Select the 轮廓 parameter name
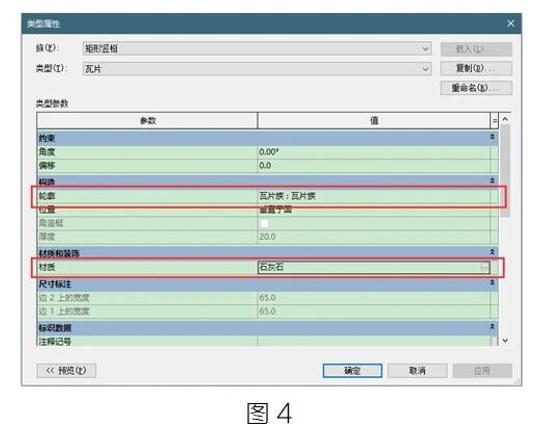This screenshot has width=557, height=424. coord(47,196)
